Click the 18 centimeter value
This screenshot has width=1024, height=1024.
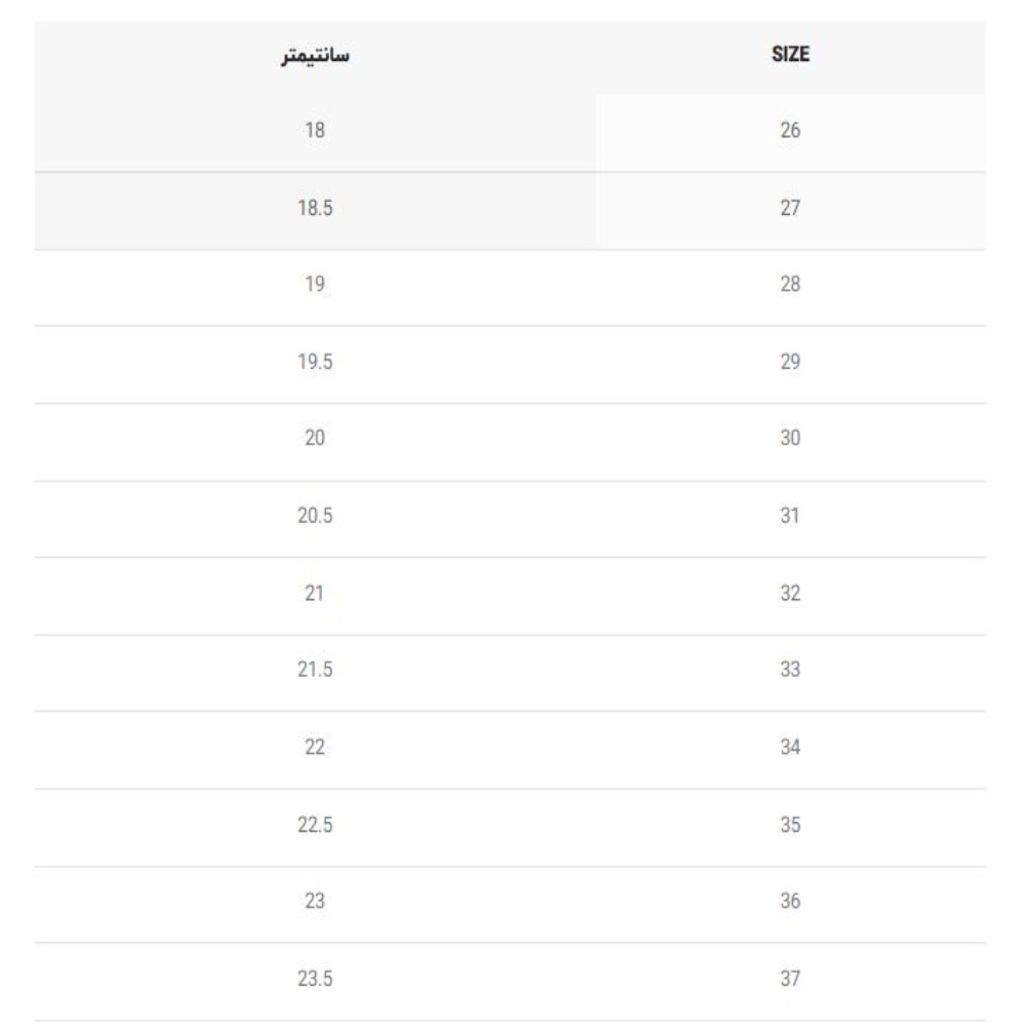314,130
